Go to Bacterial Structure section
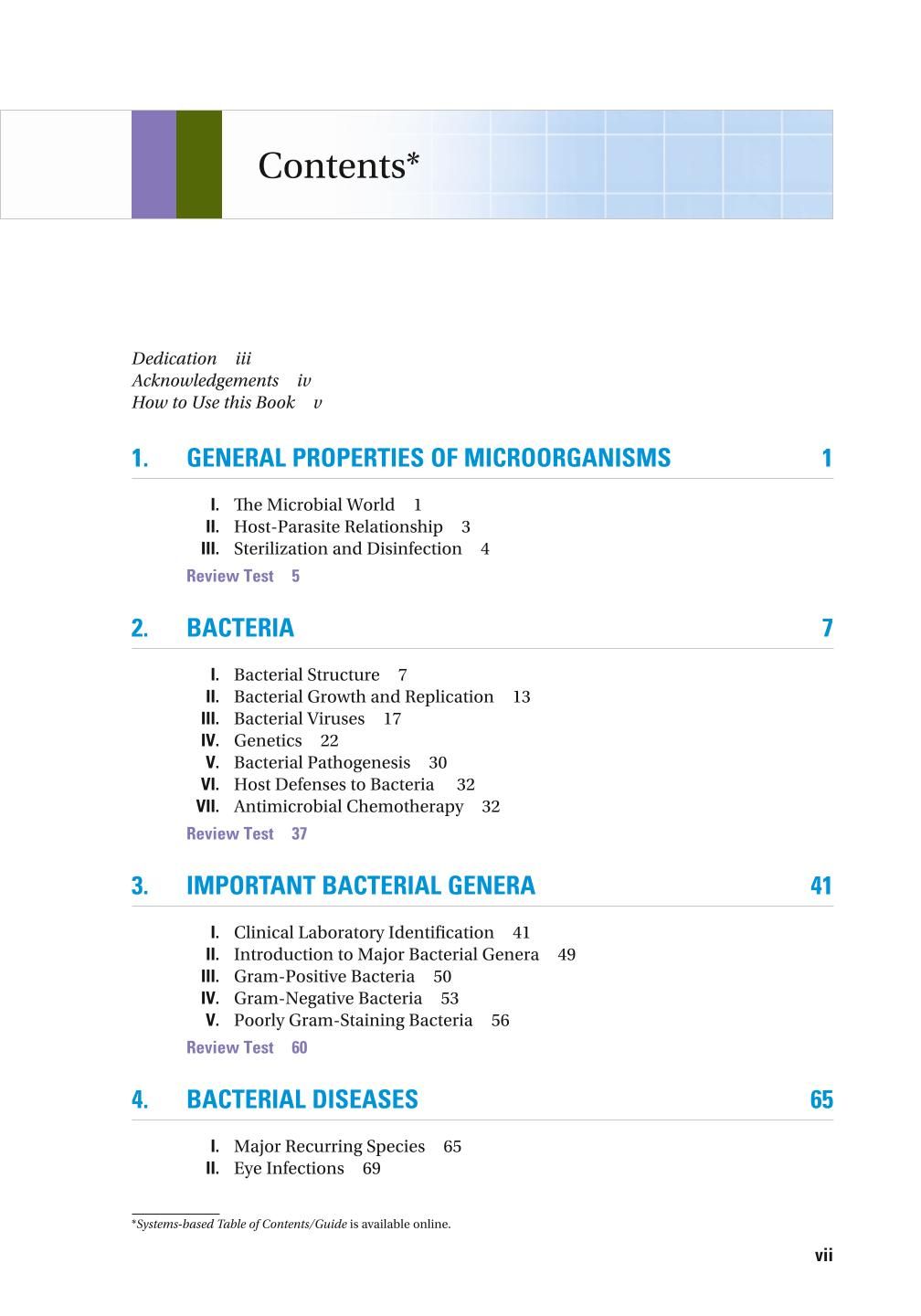 pyautogui.click(x=307, y=674)
